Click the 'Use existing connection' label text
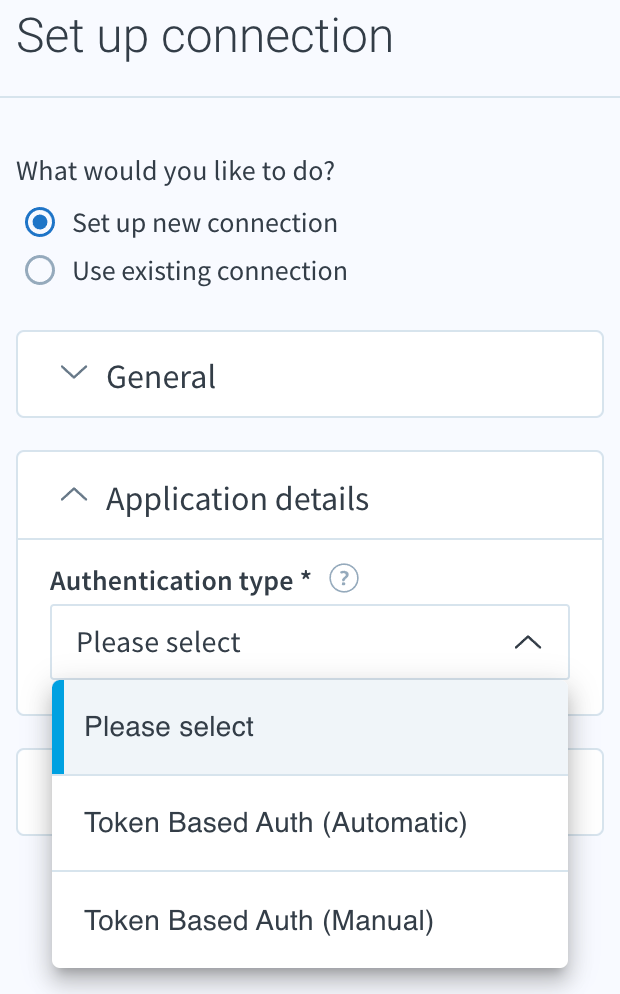Viewport: 620px width, 994px height. point(210,271)
